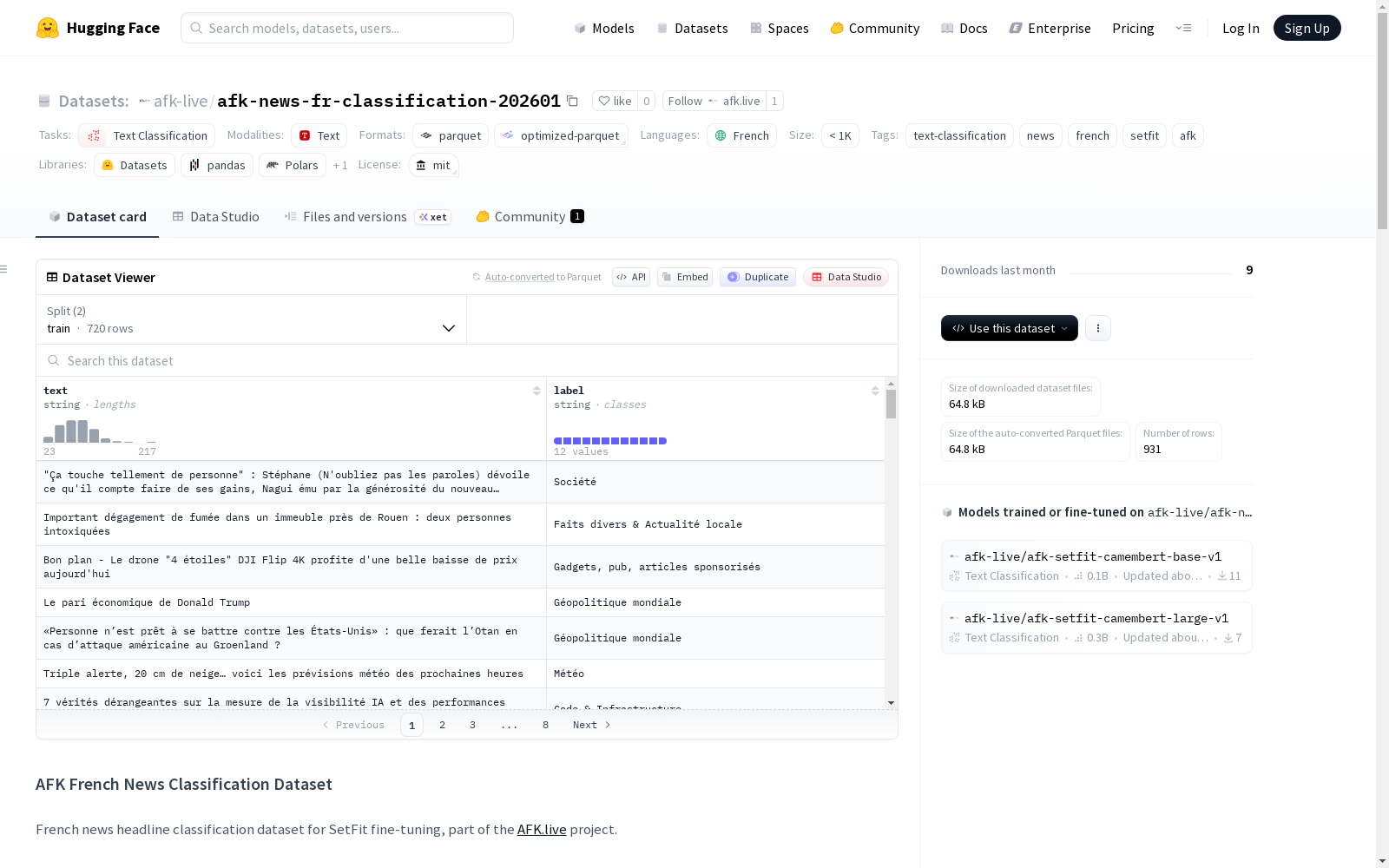Open the AFK.live project link

coord(542,829)
